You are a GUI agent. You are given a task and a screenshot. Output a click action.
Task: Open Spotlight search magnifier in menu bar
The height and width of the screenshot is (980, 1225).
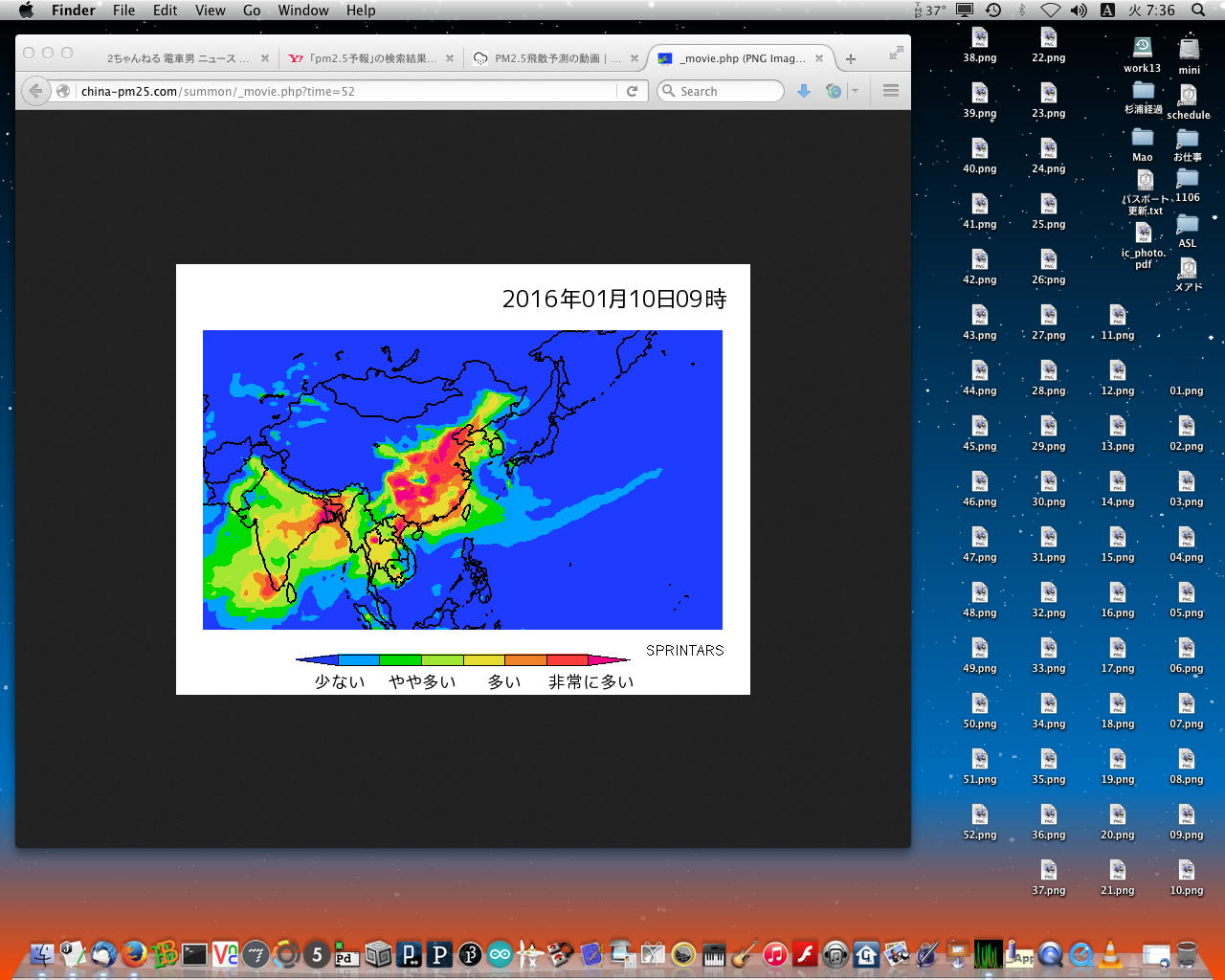coord(1198,11)
